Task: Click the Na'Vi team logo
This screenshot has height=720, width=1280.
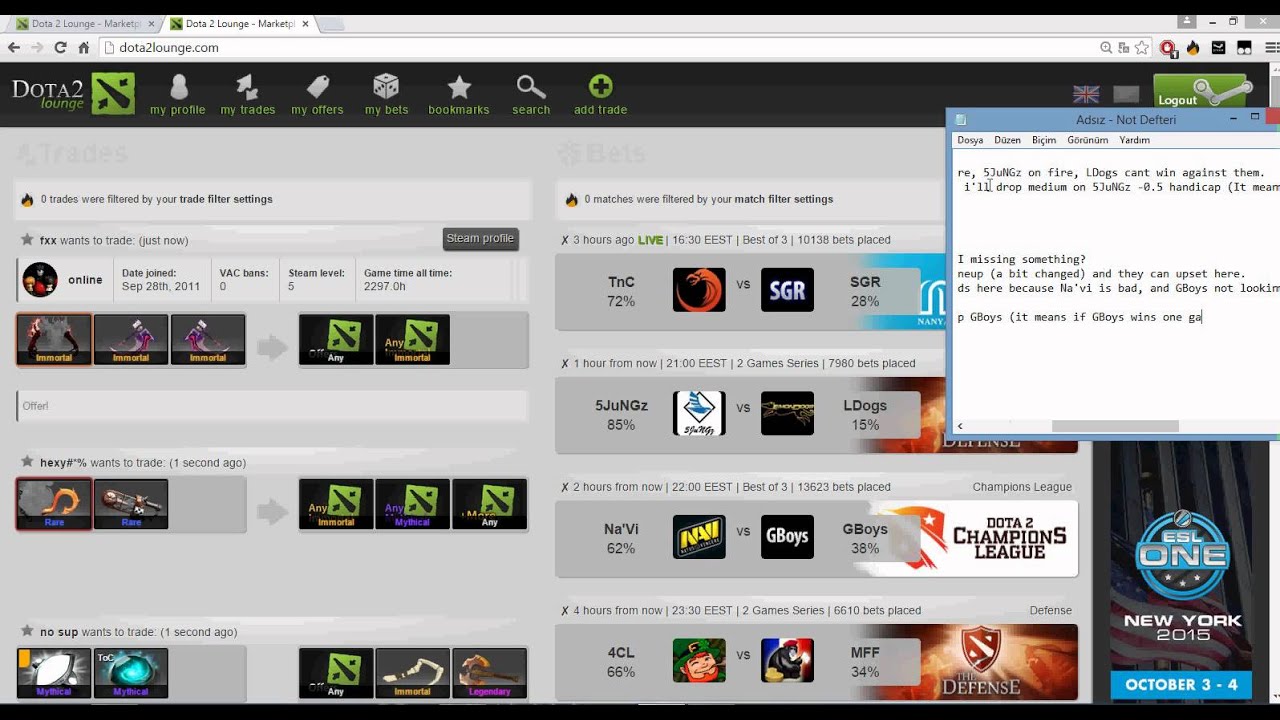Action: click(699, 537)
